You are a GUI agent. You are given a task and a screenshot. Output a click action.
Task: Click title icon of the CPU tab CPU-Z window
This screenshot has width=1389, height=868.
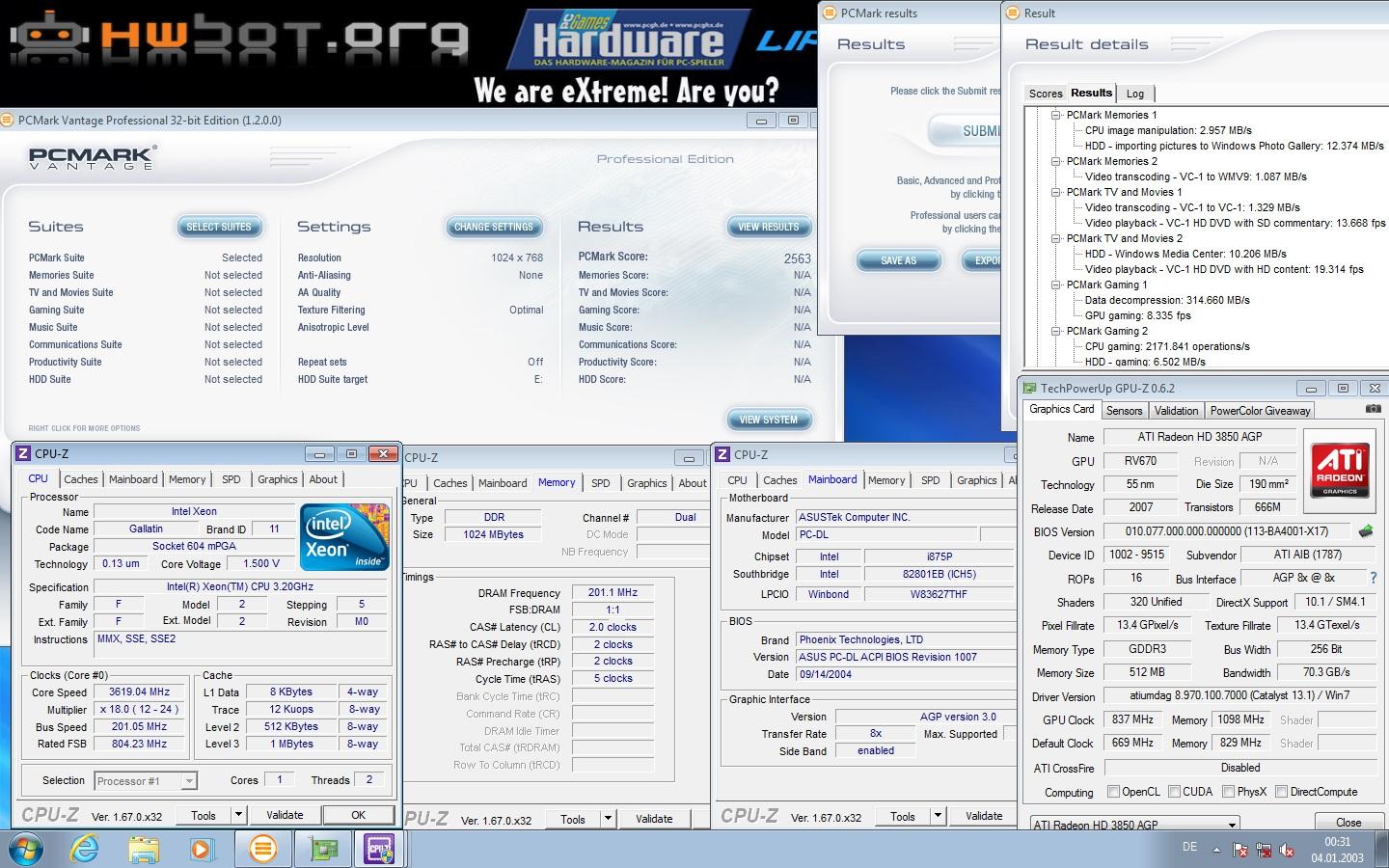point(23,453)
